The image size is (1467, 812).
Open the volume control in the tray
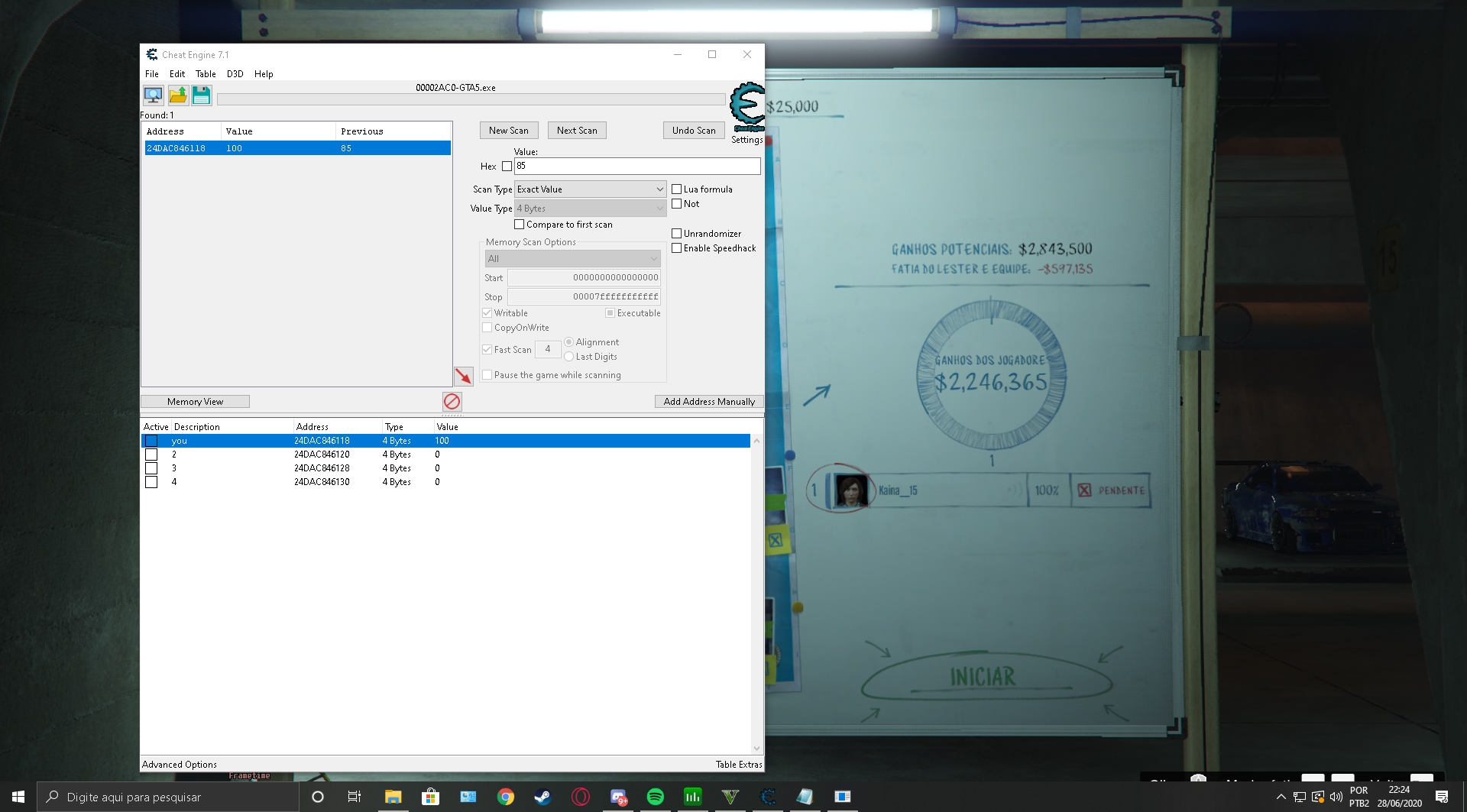point(1336,797)
